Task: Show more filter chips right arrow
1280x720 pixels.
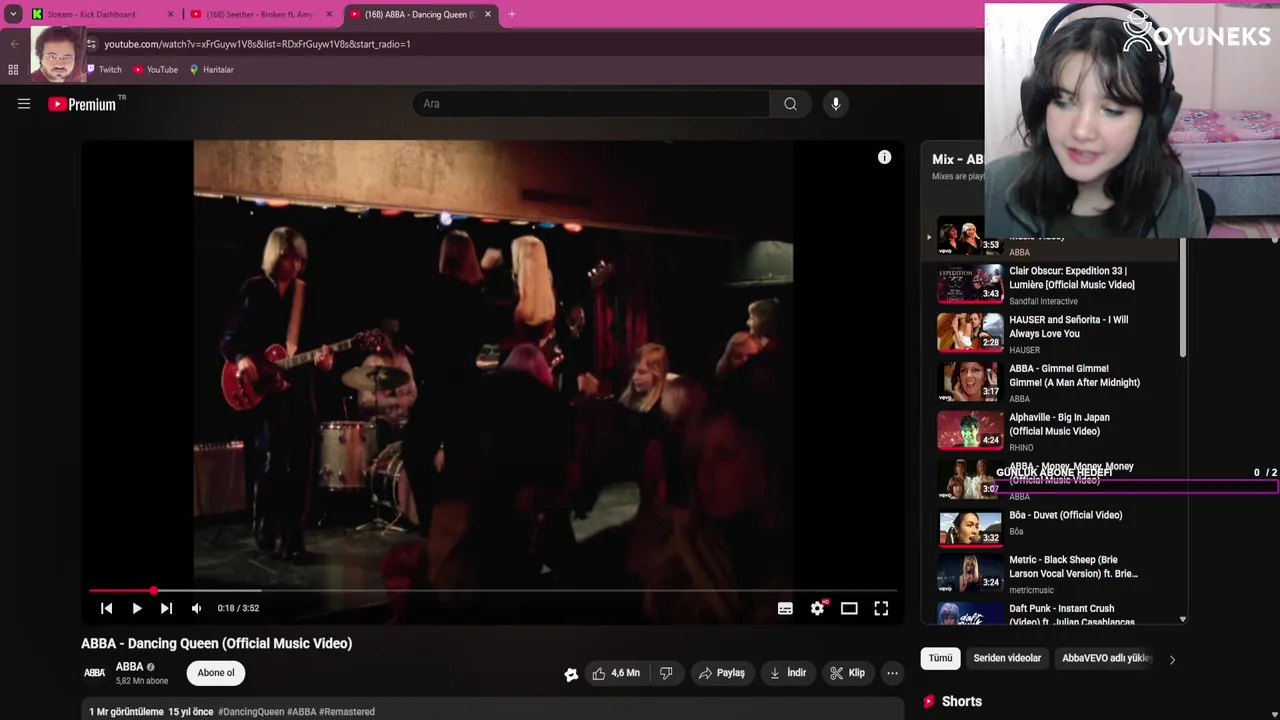Action: 1172,659
